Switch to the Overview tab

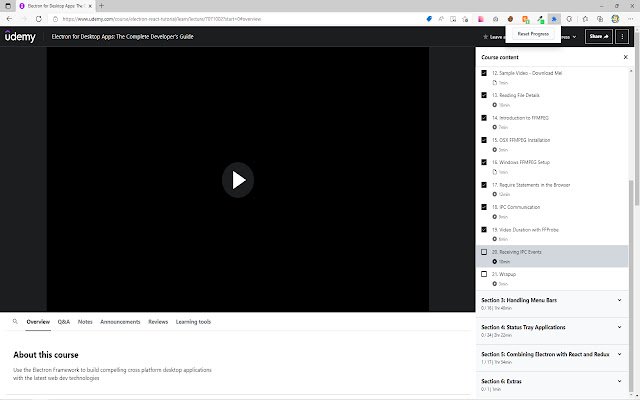[38, 322]
